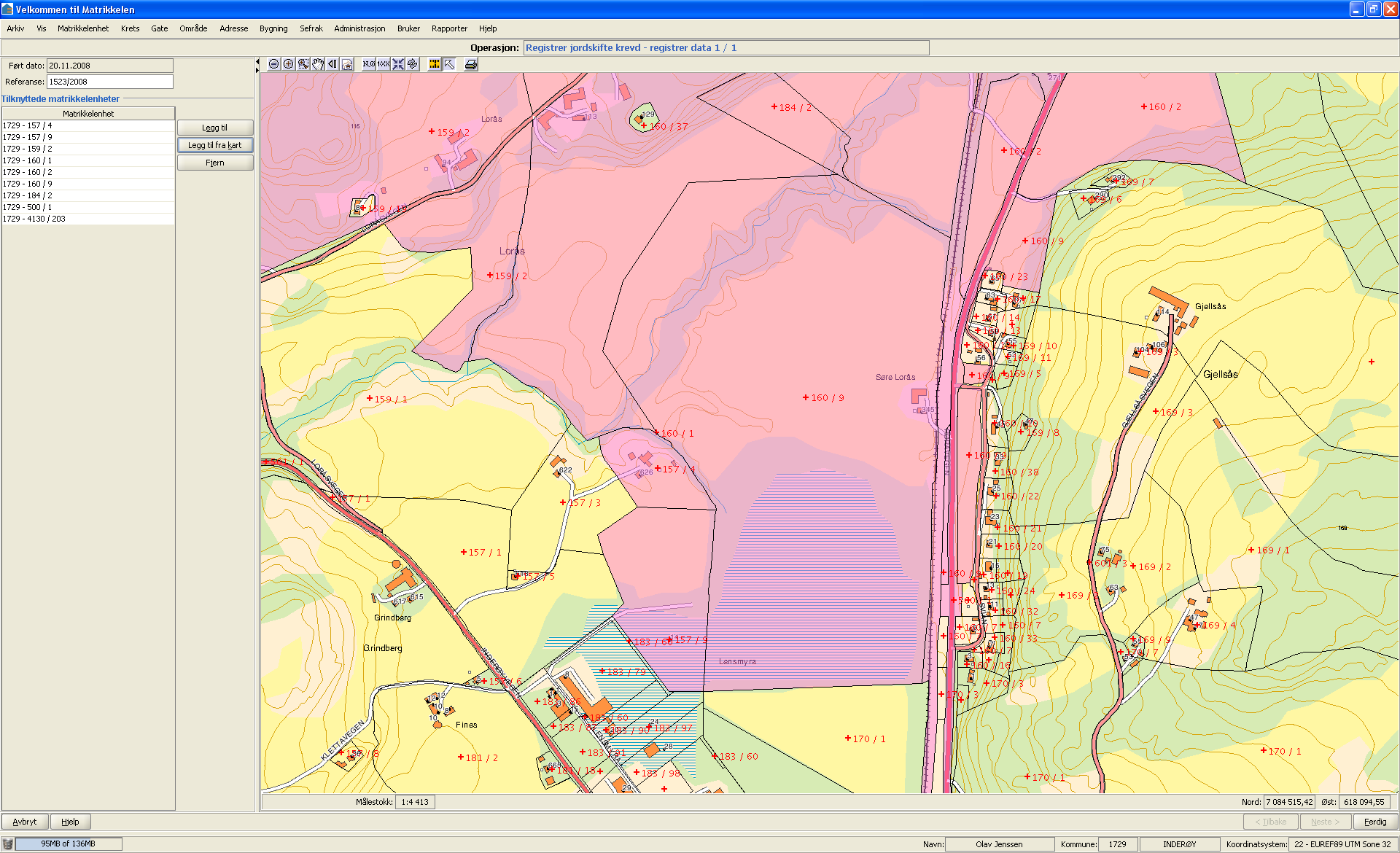The height and width of the screenshot is (853, 1400).
Task: Click Legg til fra kart button
Action: [x=215, y=145]
